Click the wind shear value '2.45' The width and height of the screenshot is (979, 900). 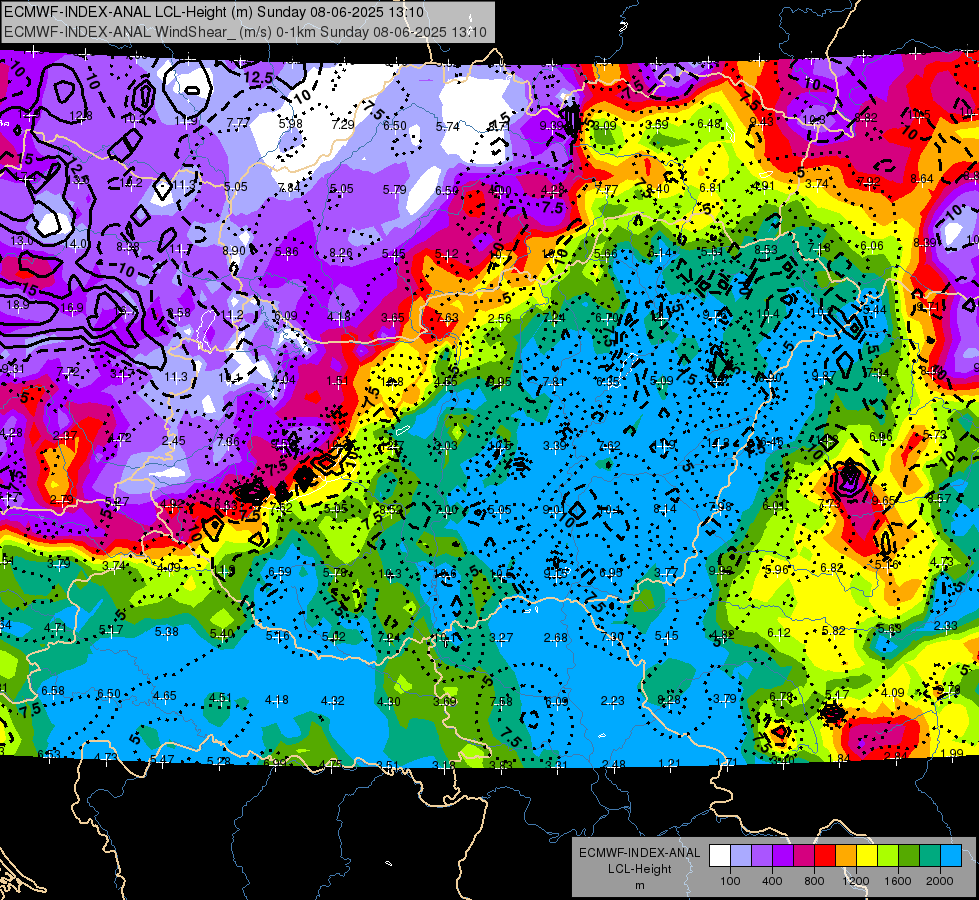pos(174,440)
